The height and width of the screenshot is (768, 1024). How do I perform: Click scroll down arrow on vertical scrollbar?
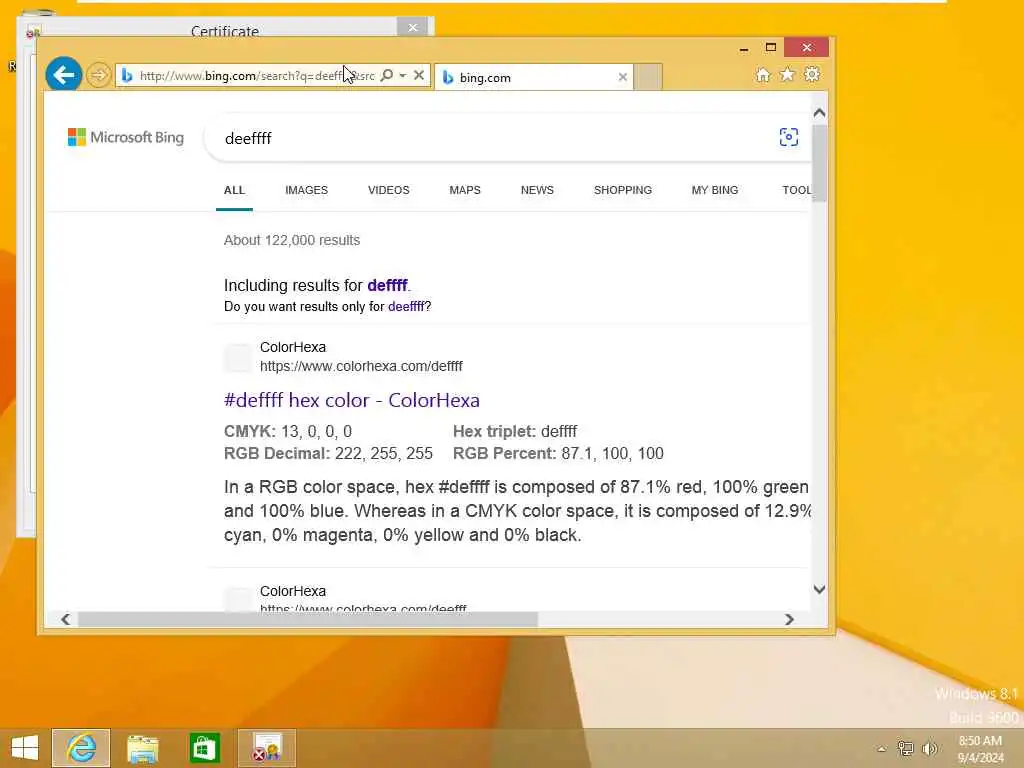820,589
